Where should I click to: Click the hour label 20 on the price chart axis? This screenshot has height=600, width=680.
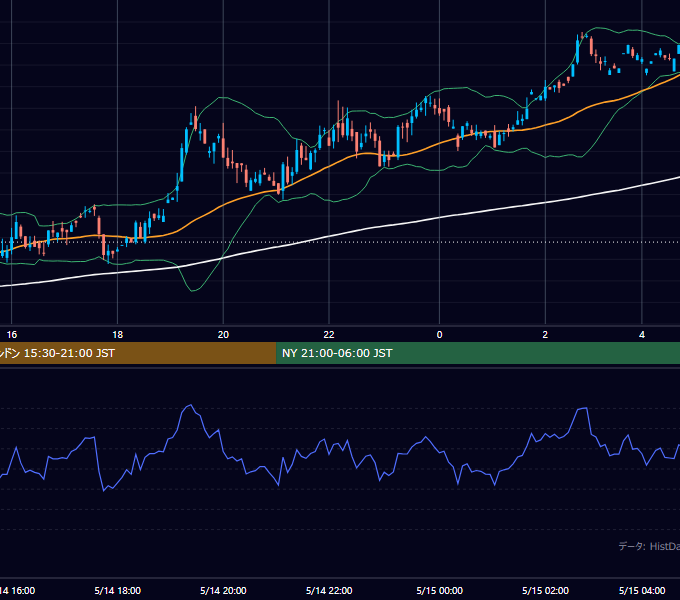223,334
